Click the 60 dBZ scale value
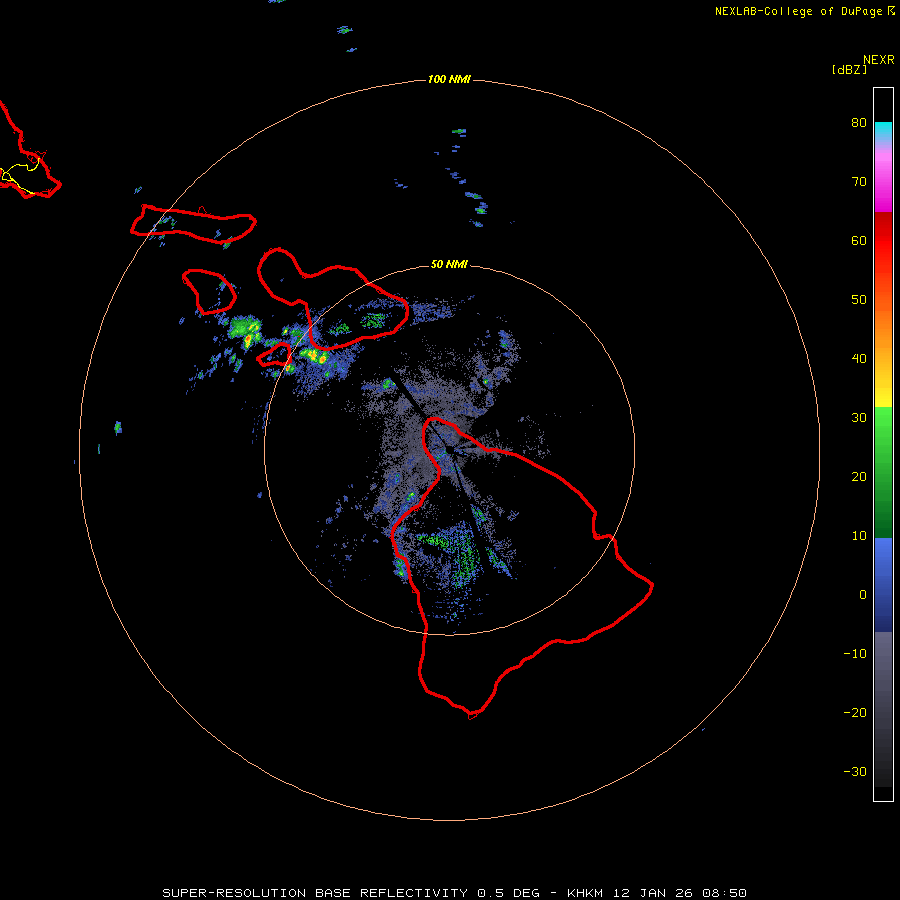The width and height of the screenshot is (900, 900). 859,241
